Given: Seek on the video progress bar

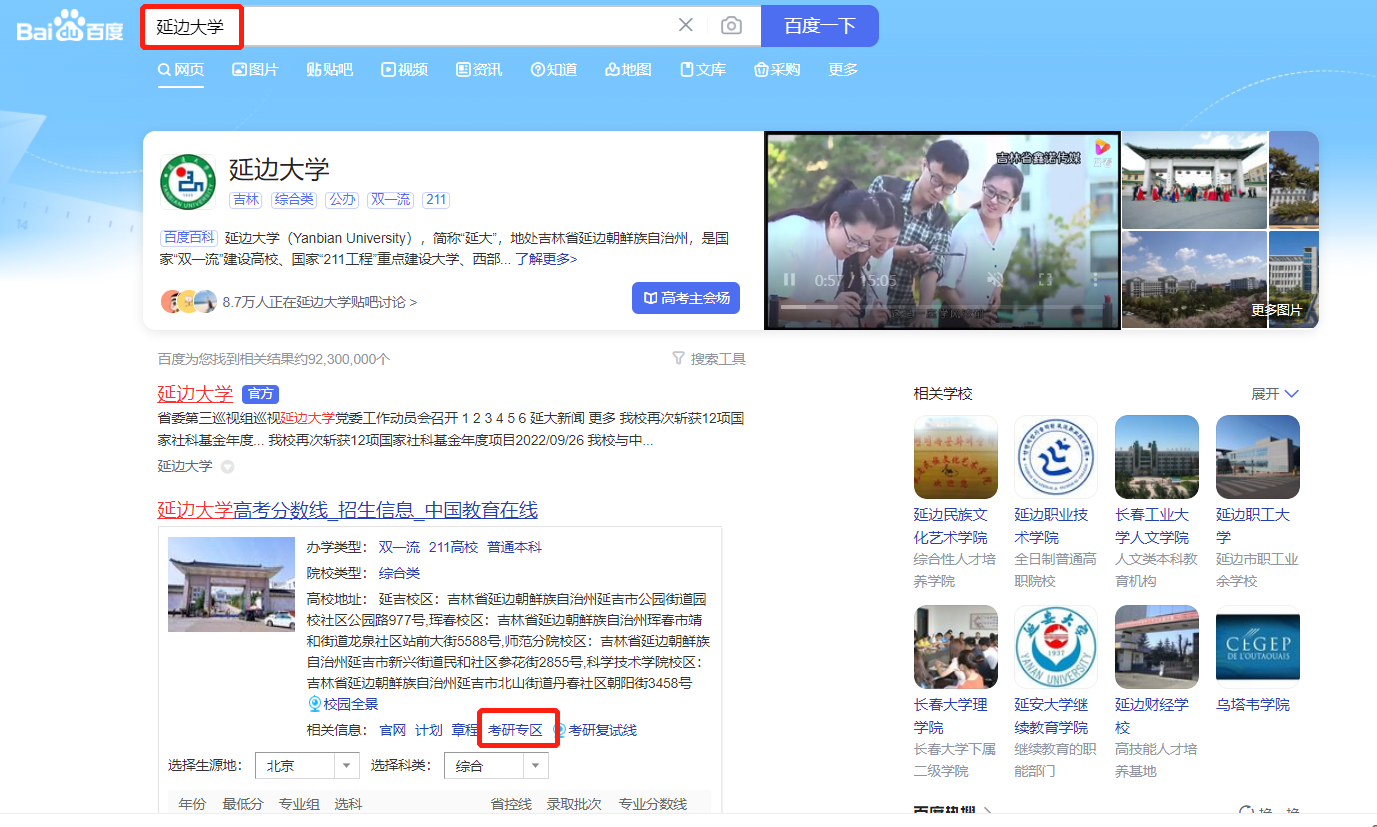Looking at the screenshot, I should coord(942,305).
